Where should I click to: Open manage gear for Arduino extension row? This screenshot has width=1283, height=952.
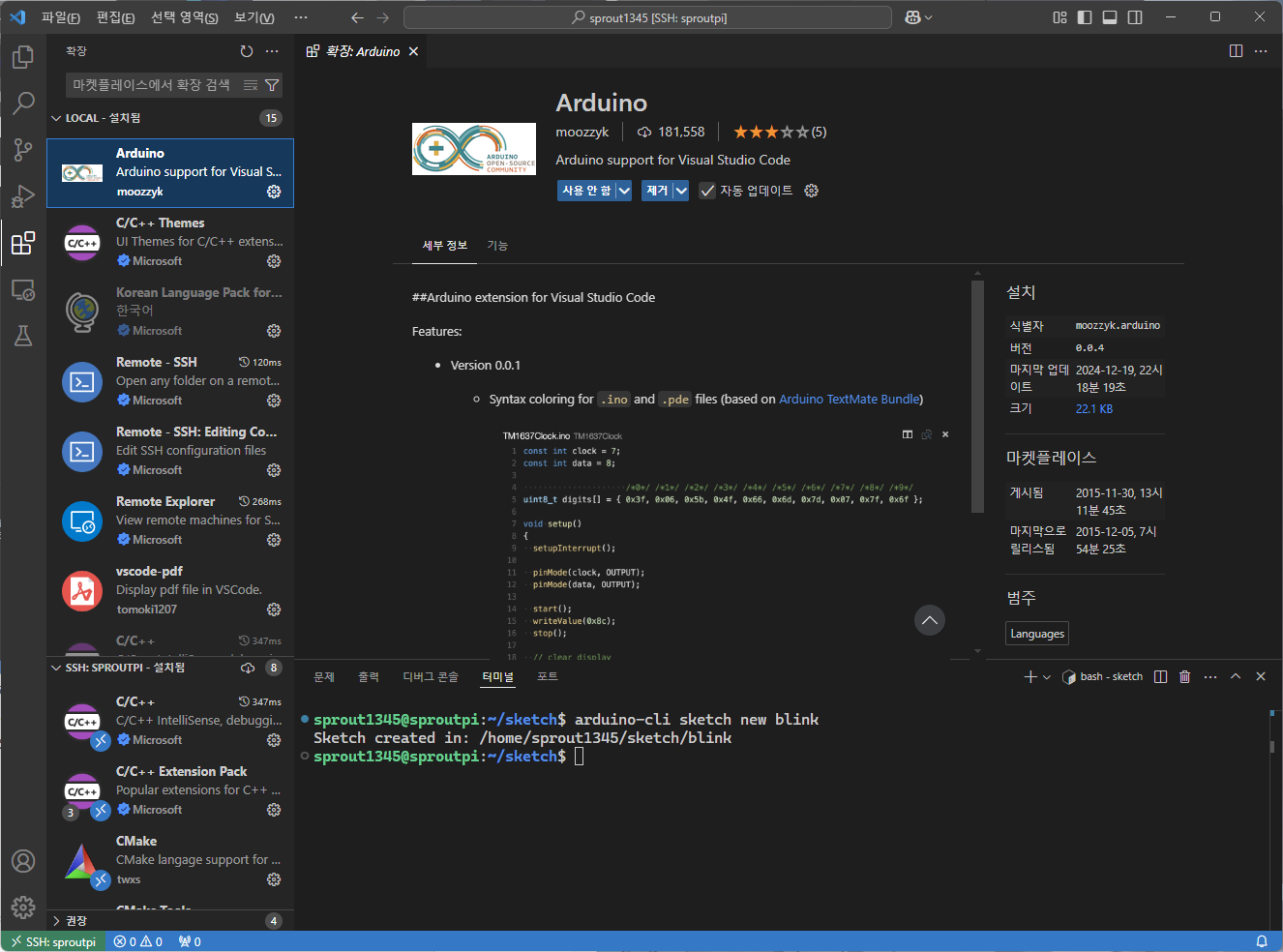click(x=274, y=192)
